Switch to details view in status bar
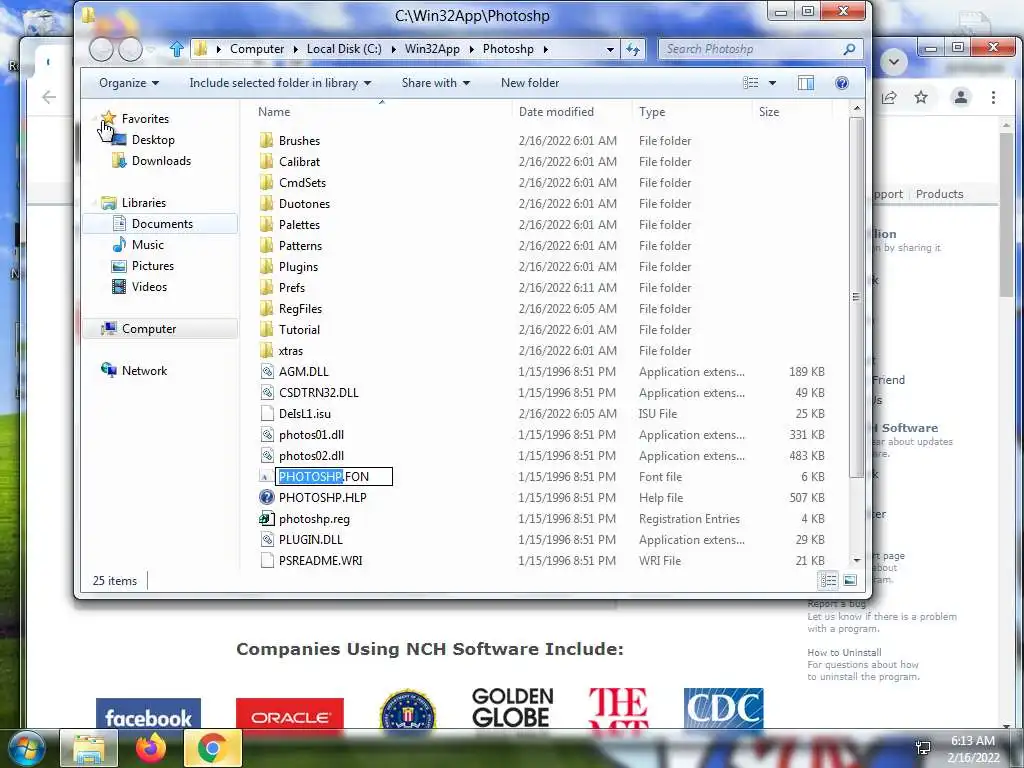 (x=828, y=580)
